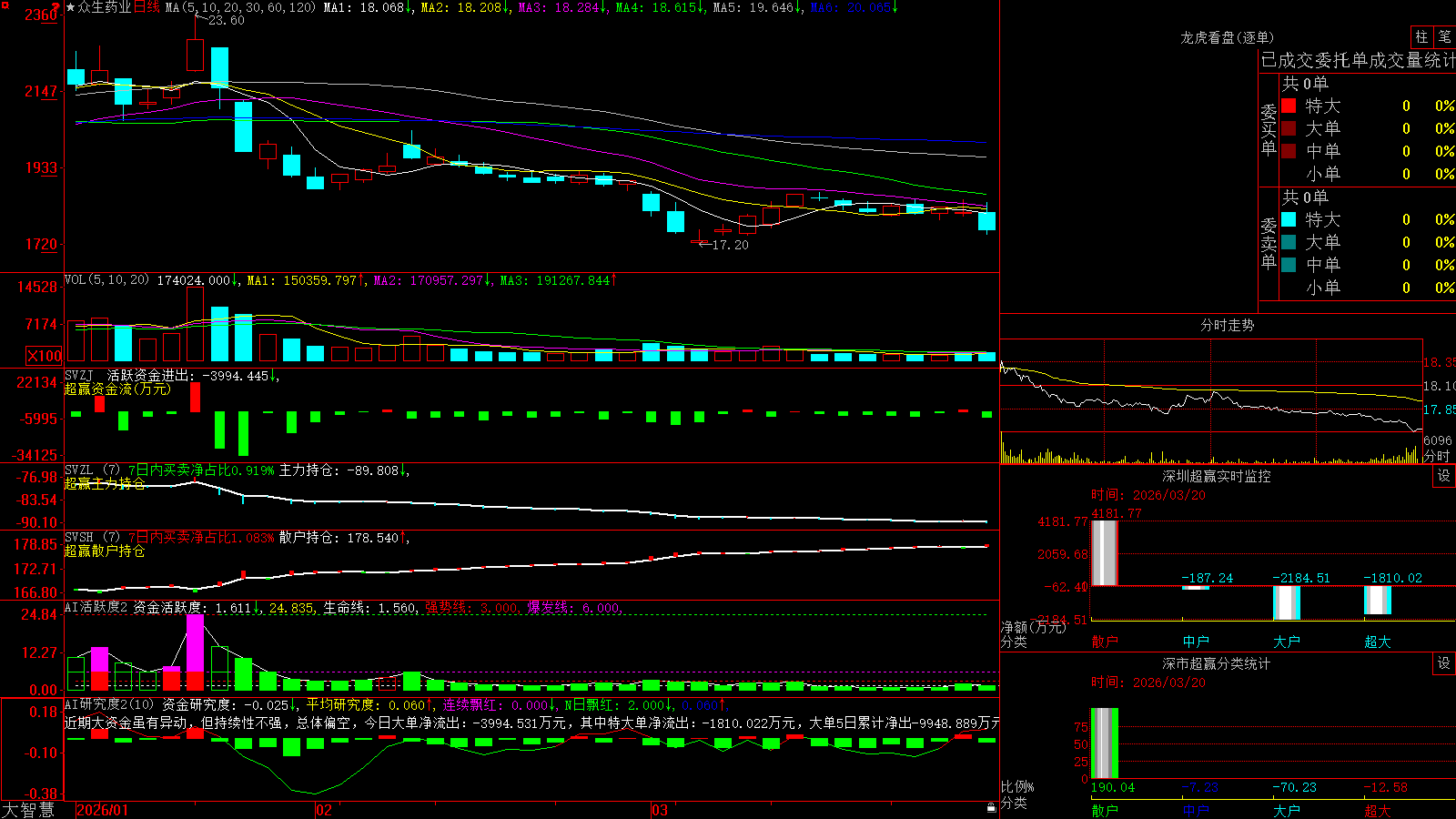Open VOL(5,10,20) indicator parameters
The height and width of the screenshot is (819, 1456).
[x=106, y=280]
